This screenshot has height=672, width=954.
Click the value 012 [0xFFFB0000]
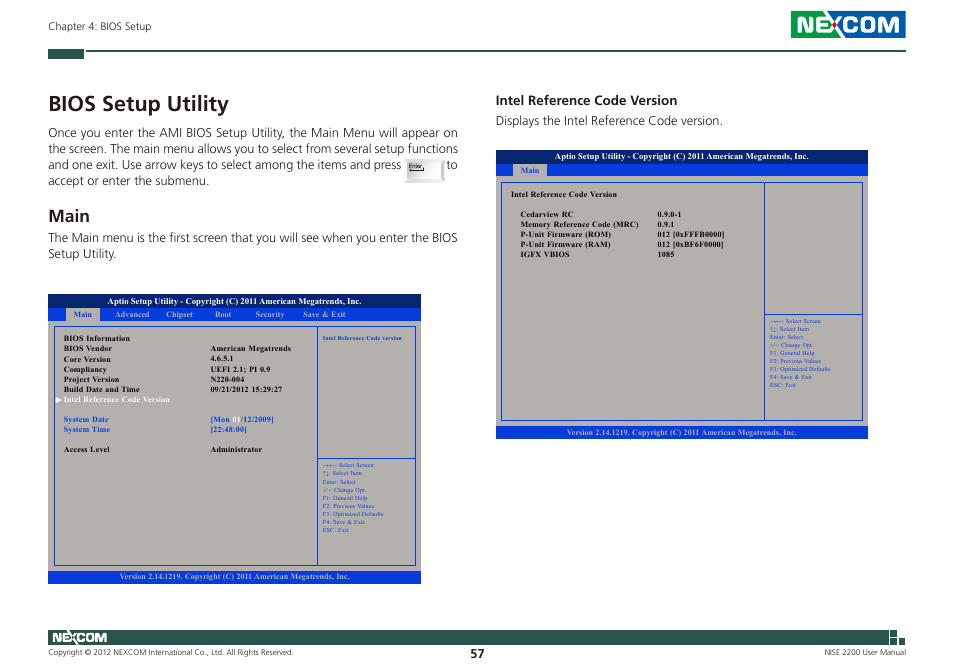tap(691, 234)
